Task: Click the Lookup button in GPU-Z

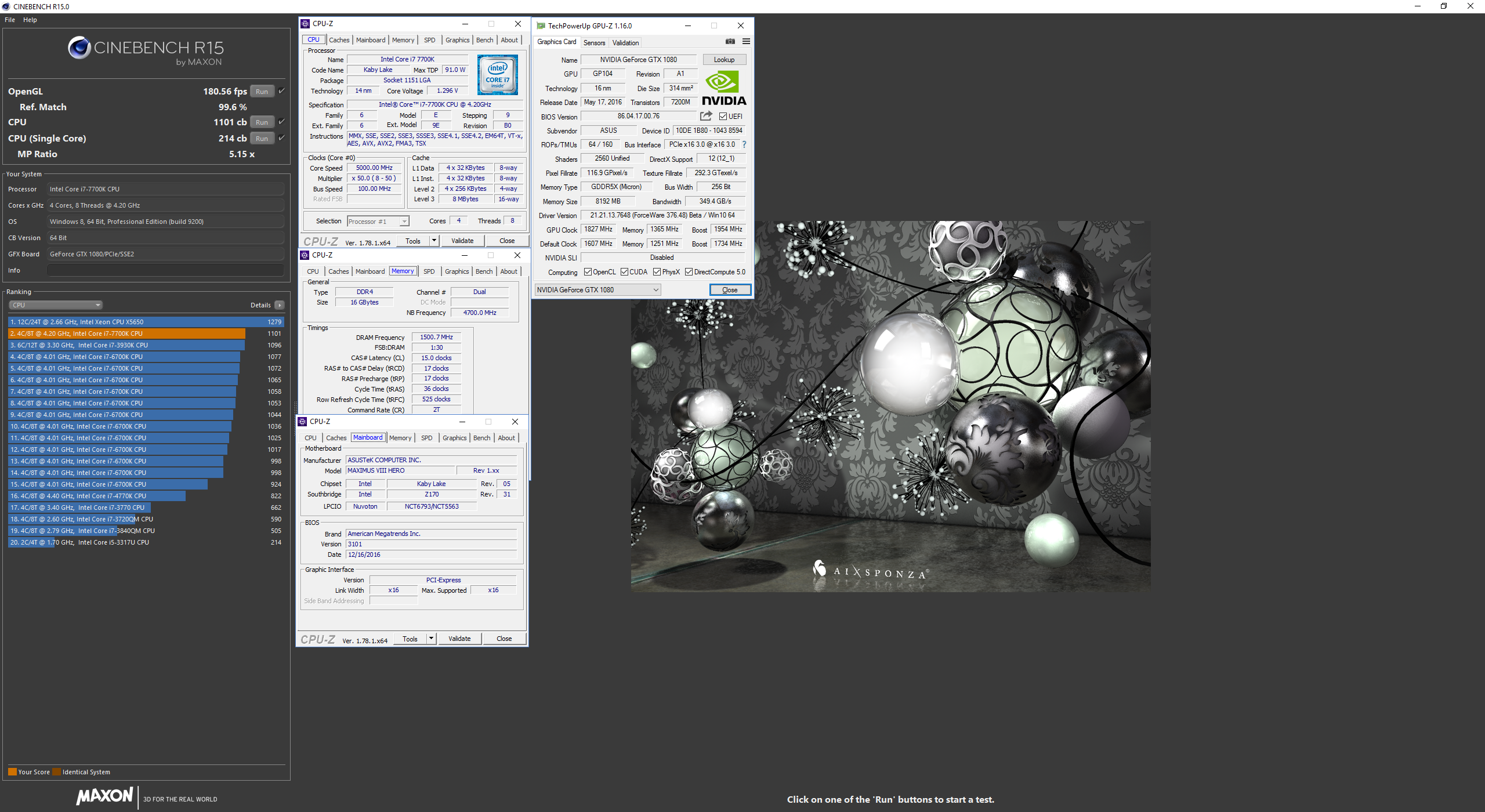Action: coord(724,60)
